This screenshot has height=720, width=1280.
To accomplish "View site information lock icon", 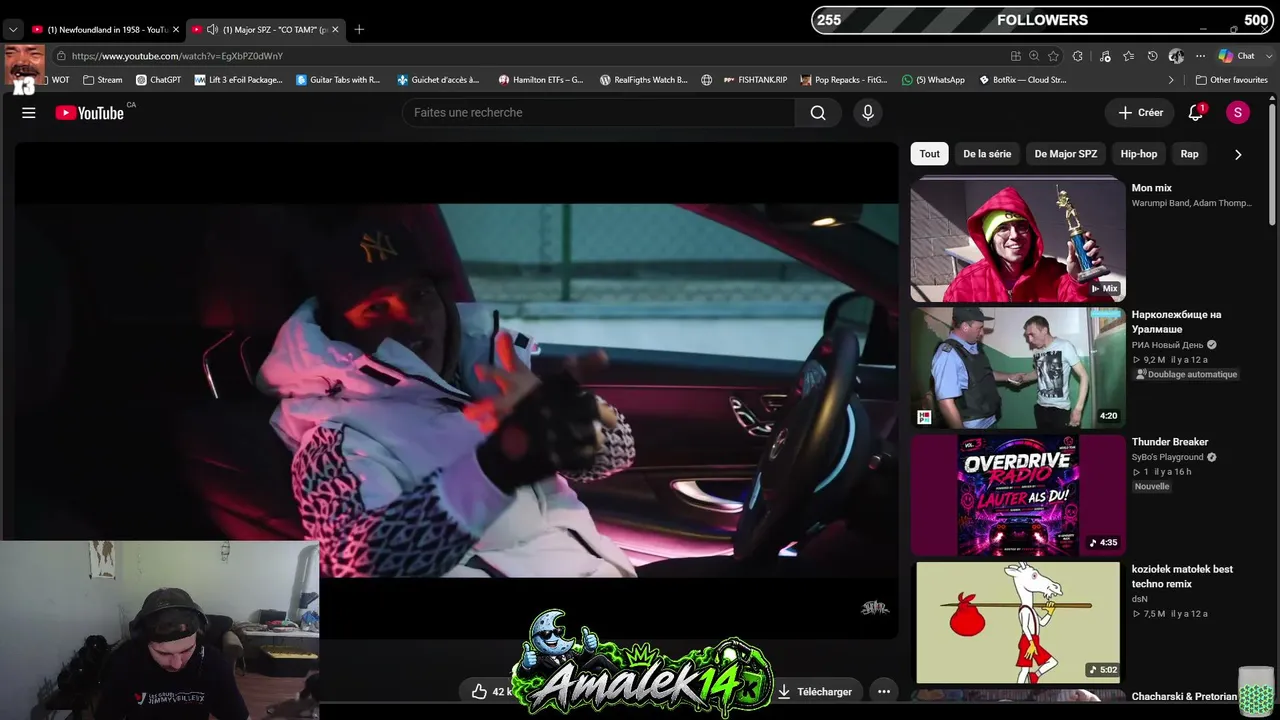I will coord(61,56).
